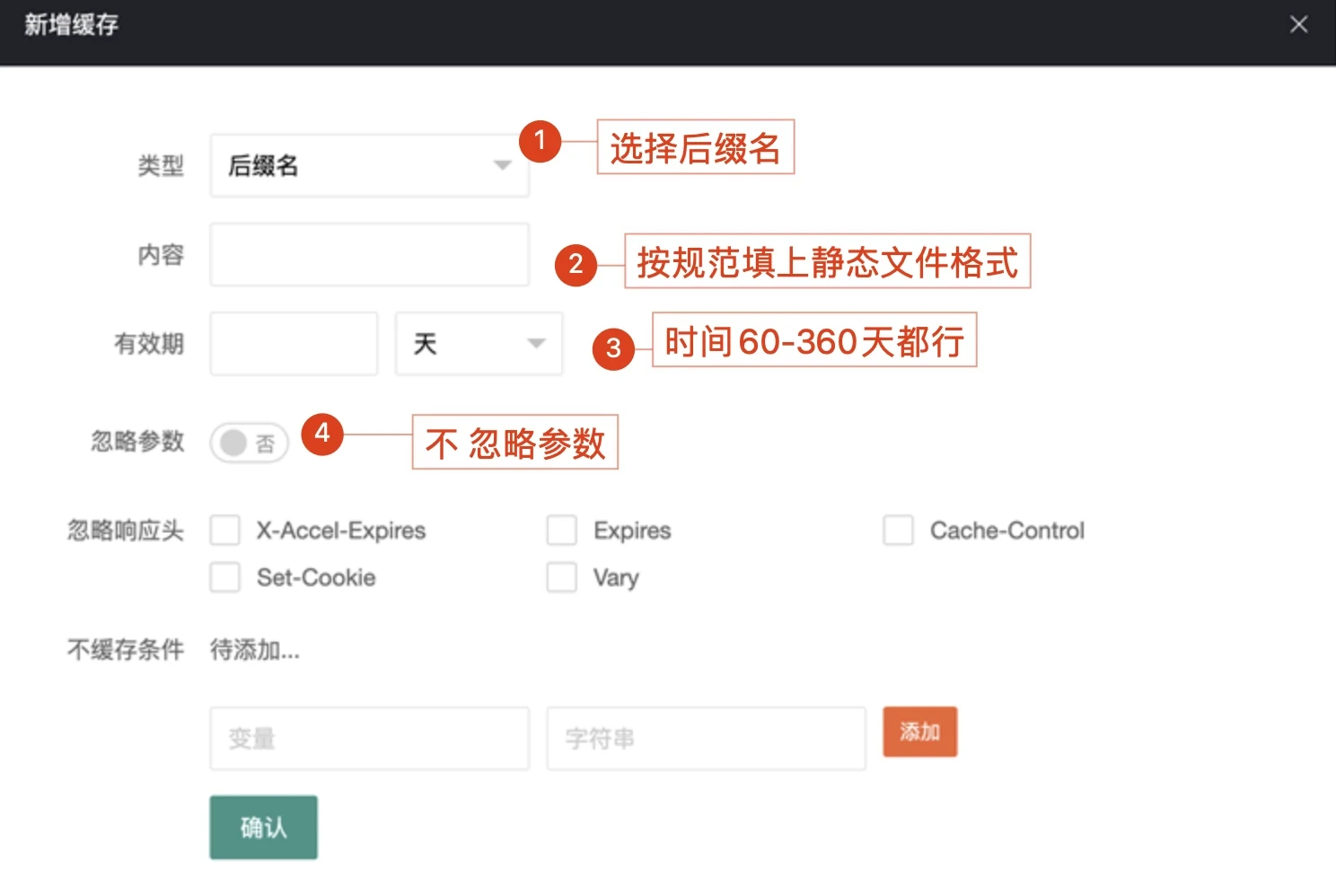Viewport: 1336px width, 896px height.
Task: Close the 新增缓存 dialog
Action: 1298,24
